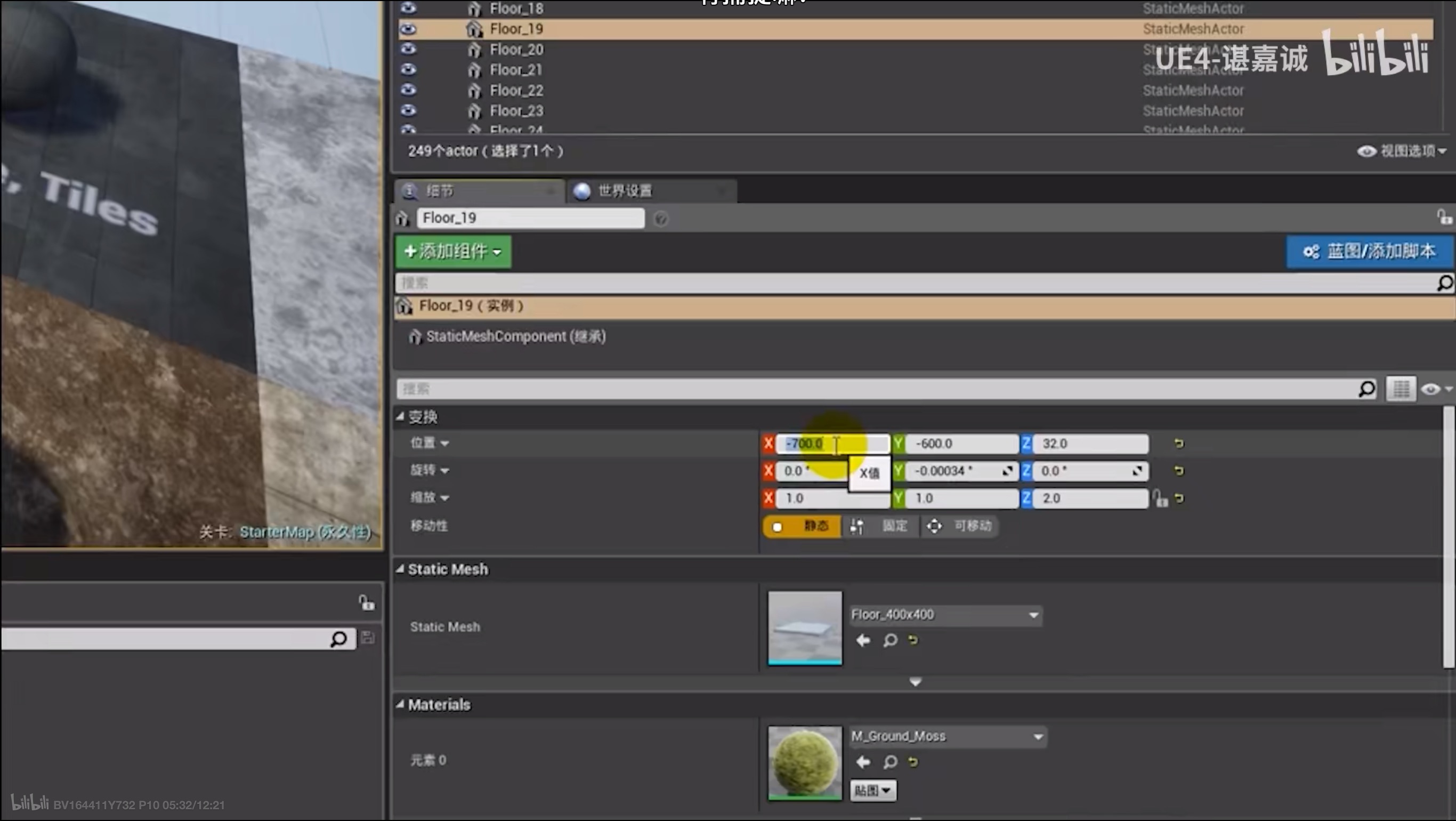Find M_Ground_Moss material in content browser

point(889,762)
